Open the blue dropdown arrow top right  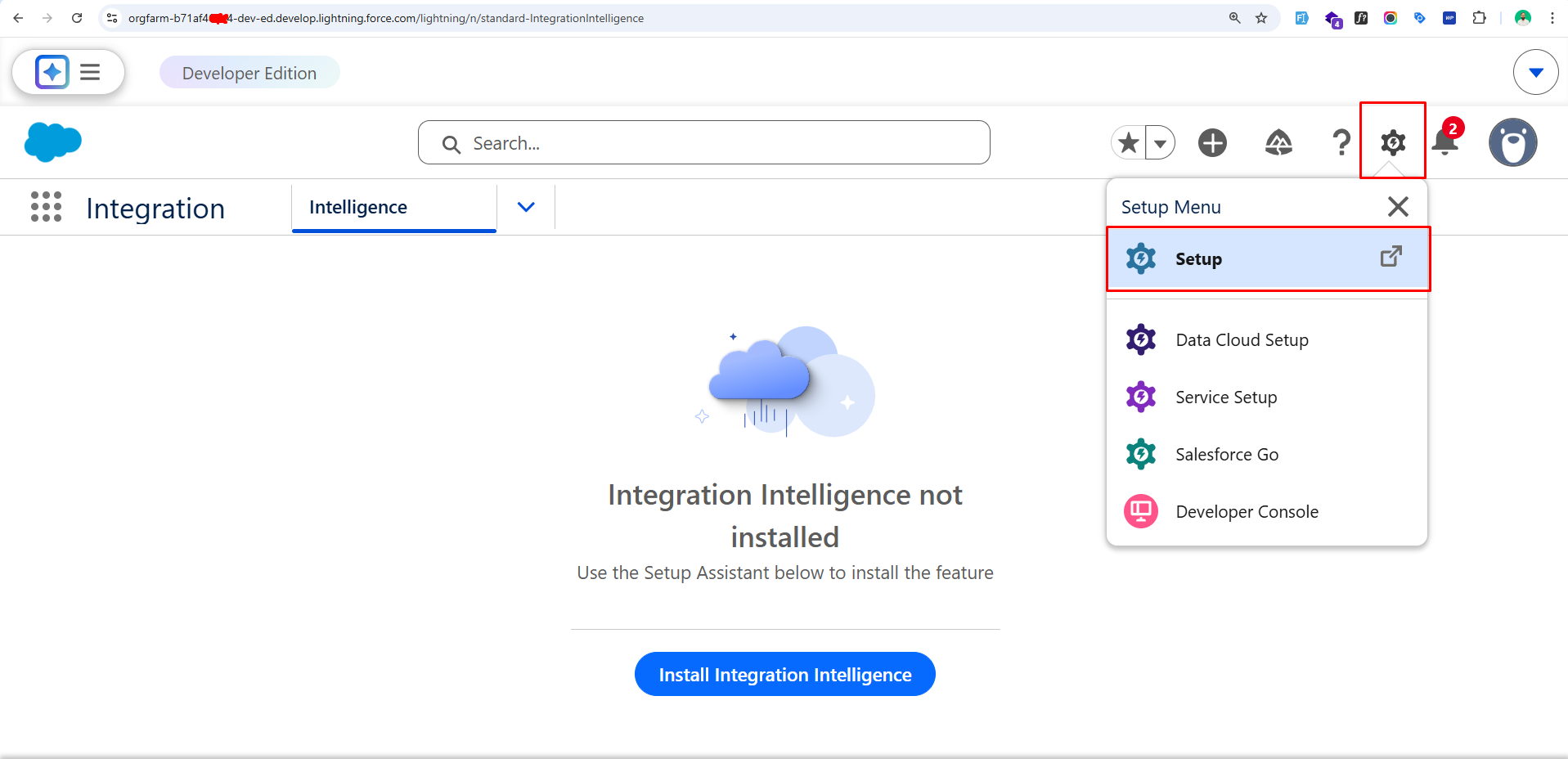(x=1535, y=72)
